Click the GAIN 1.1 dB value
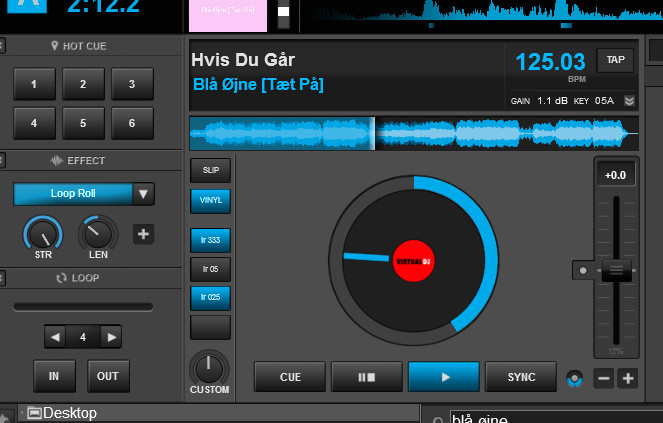This screenshot has width=663, height=423. pos(552,101)
